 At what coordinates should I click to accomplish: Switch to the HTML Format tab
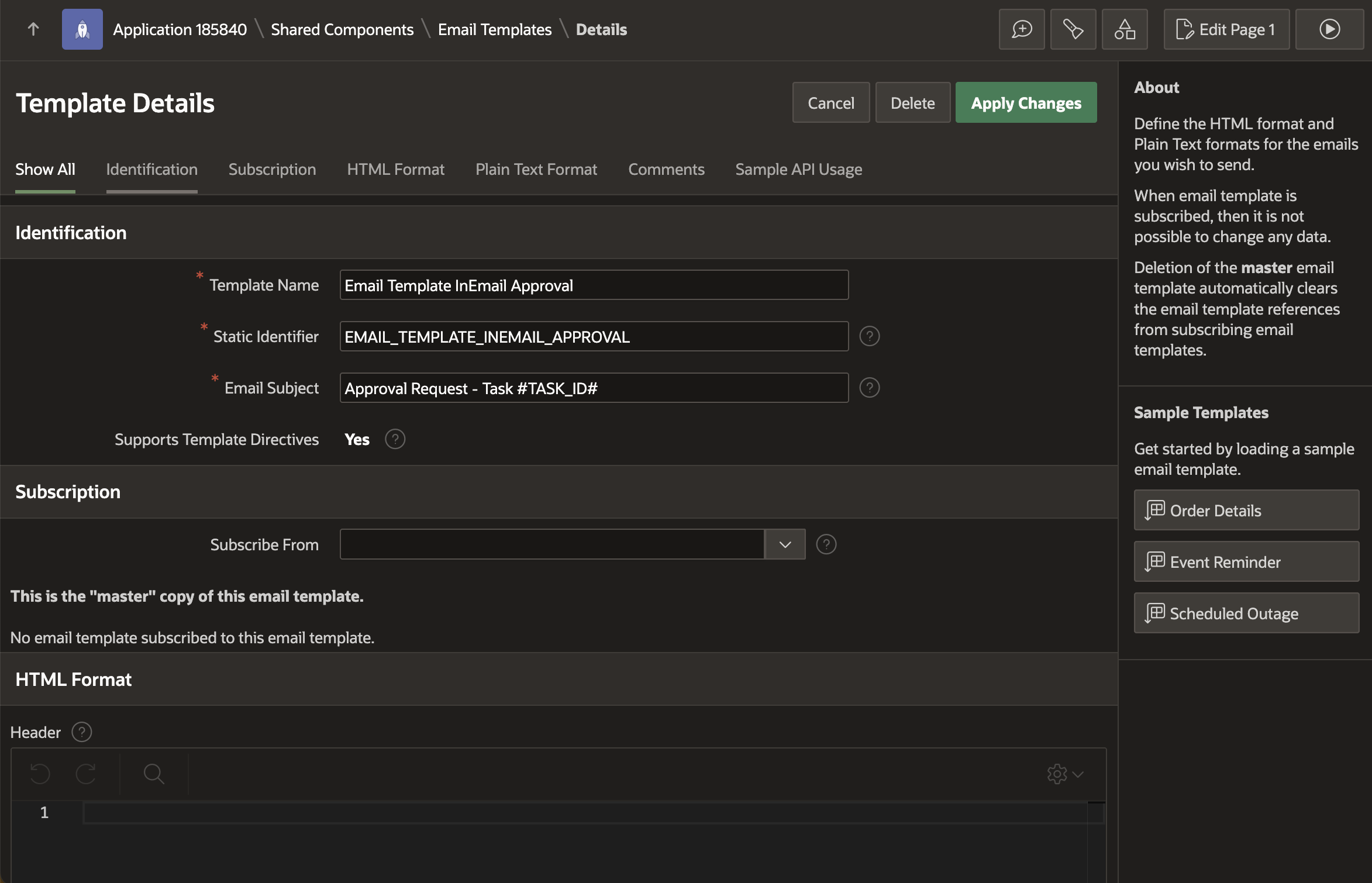coord(395,170)
